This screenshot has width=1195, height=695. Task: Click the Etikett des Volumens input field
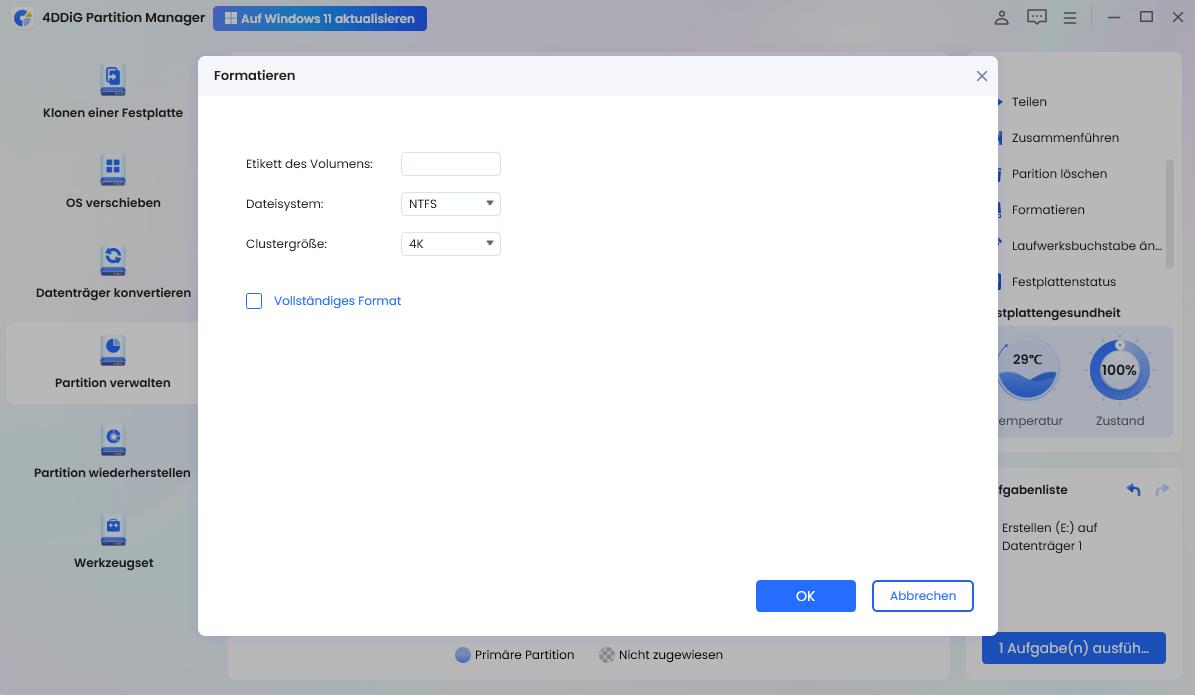pos(450,163)
